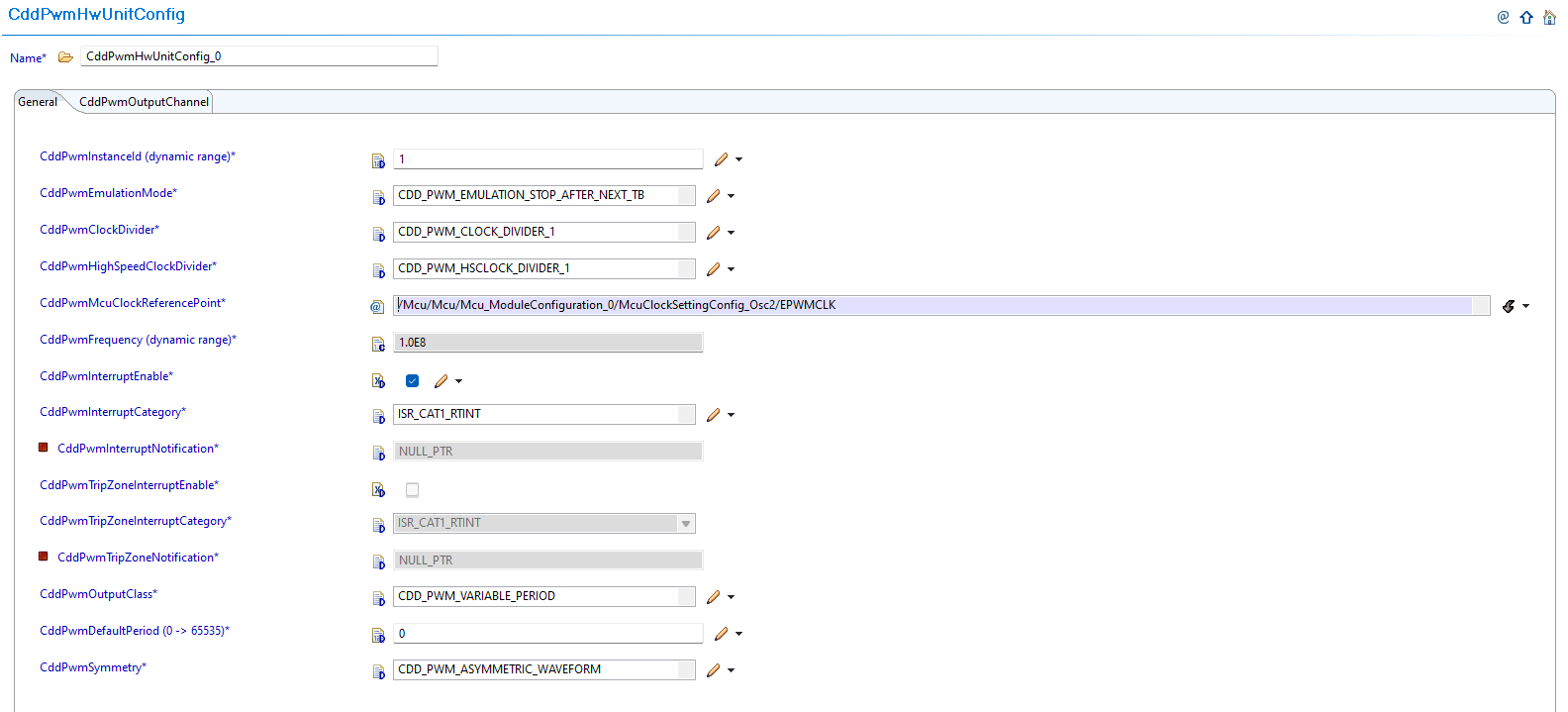1568x712 pixels.
Task: Uncheck the CddPwmInterruptEnable checkbox
Action: [413, 381]
